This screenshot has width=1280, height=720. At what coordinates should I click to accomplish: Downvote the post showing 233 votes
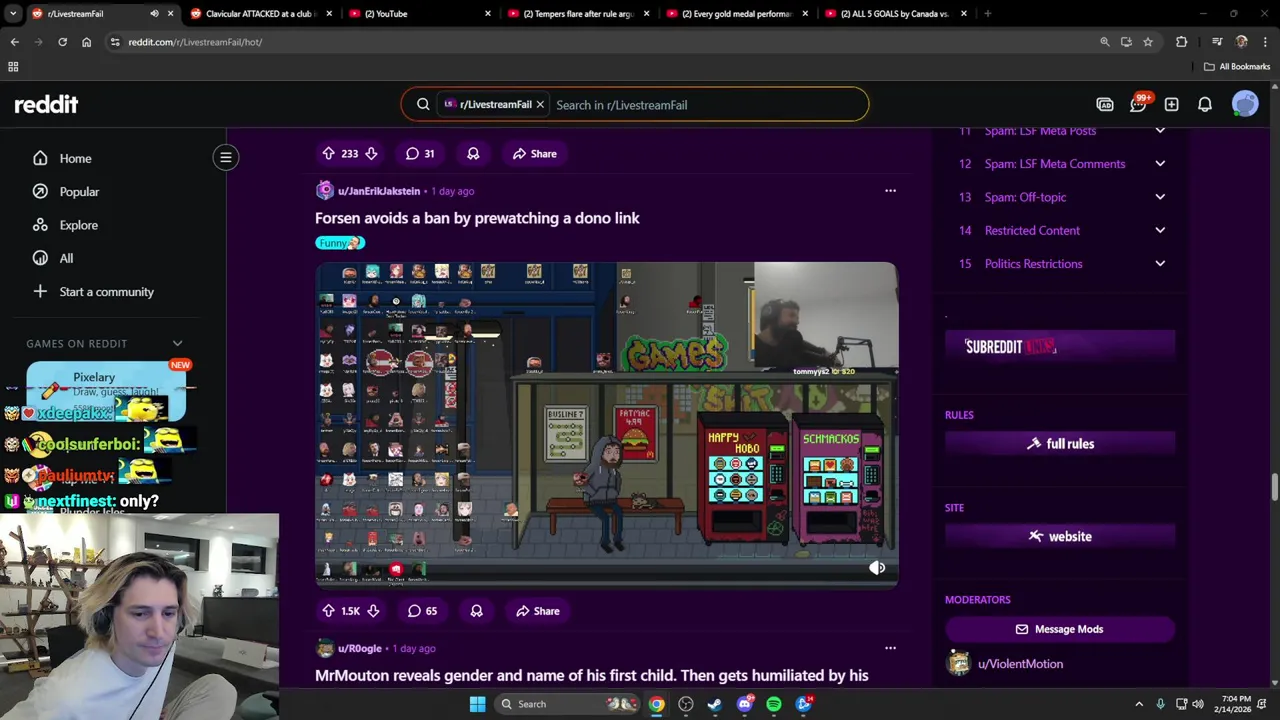(371, 154)
